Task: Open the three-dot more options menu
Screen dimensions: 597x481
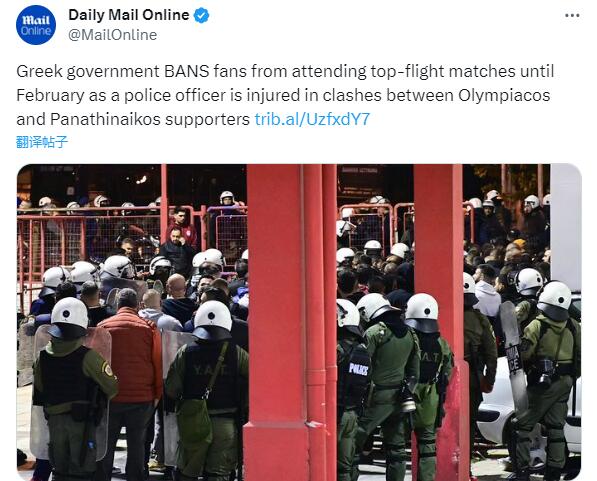Action: coord(572,16)
